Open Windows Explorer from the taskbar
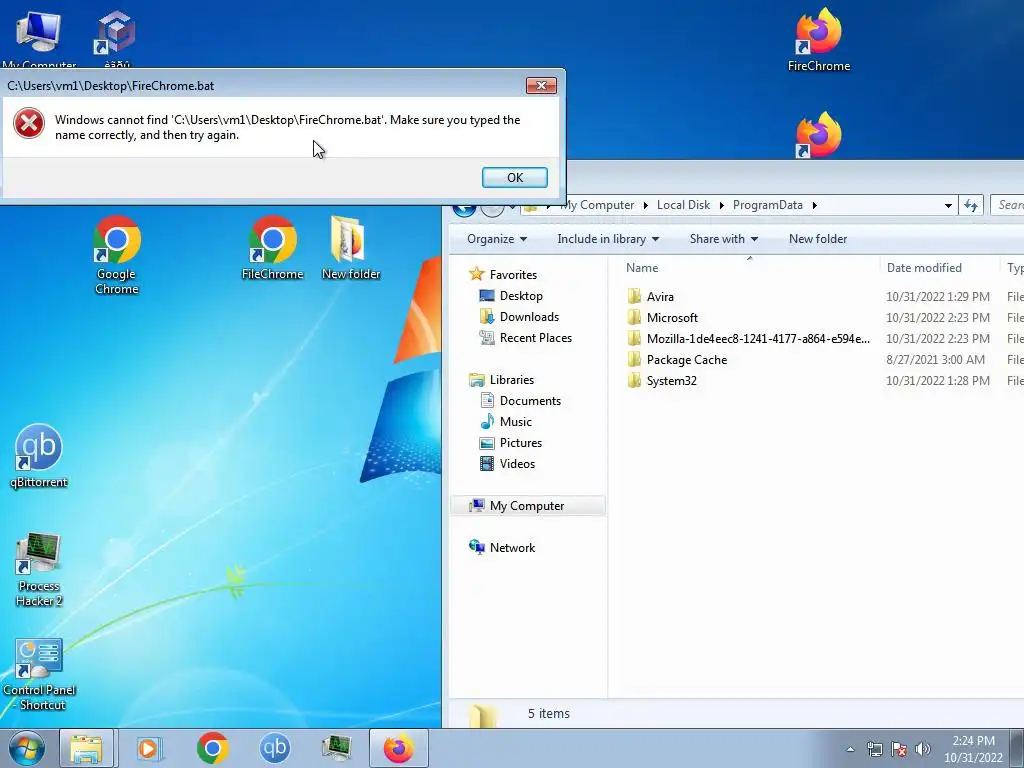Screen dimensions: 1024x768 86,748
